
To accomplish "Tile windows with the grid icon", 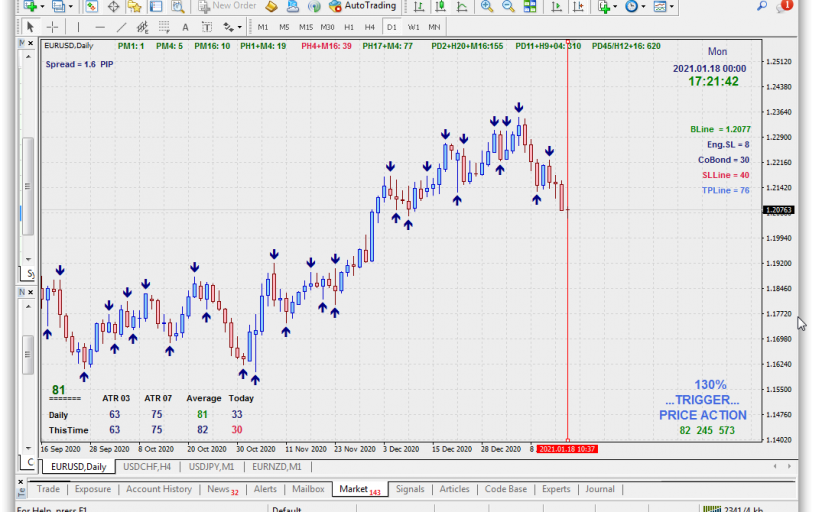I will tap(530, 6).
